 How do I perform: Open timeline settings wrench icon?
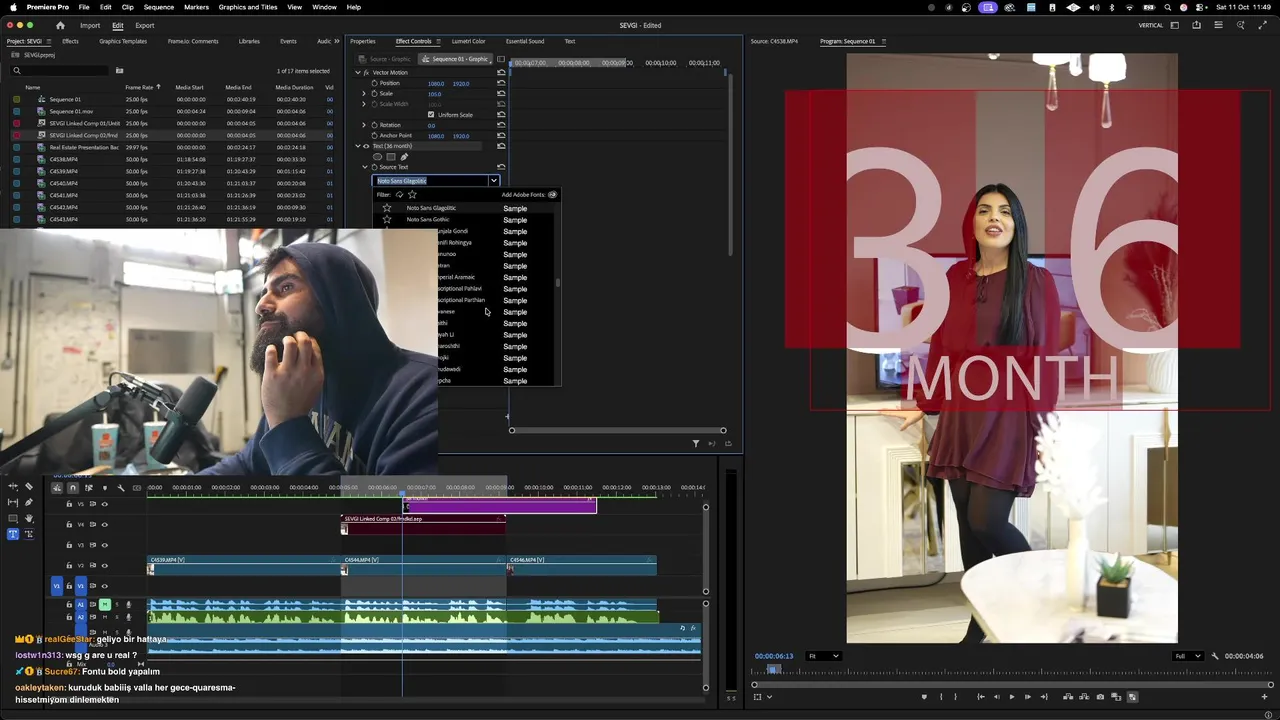point(121,488)
